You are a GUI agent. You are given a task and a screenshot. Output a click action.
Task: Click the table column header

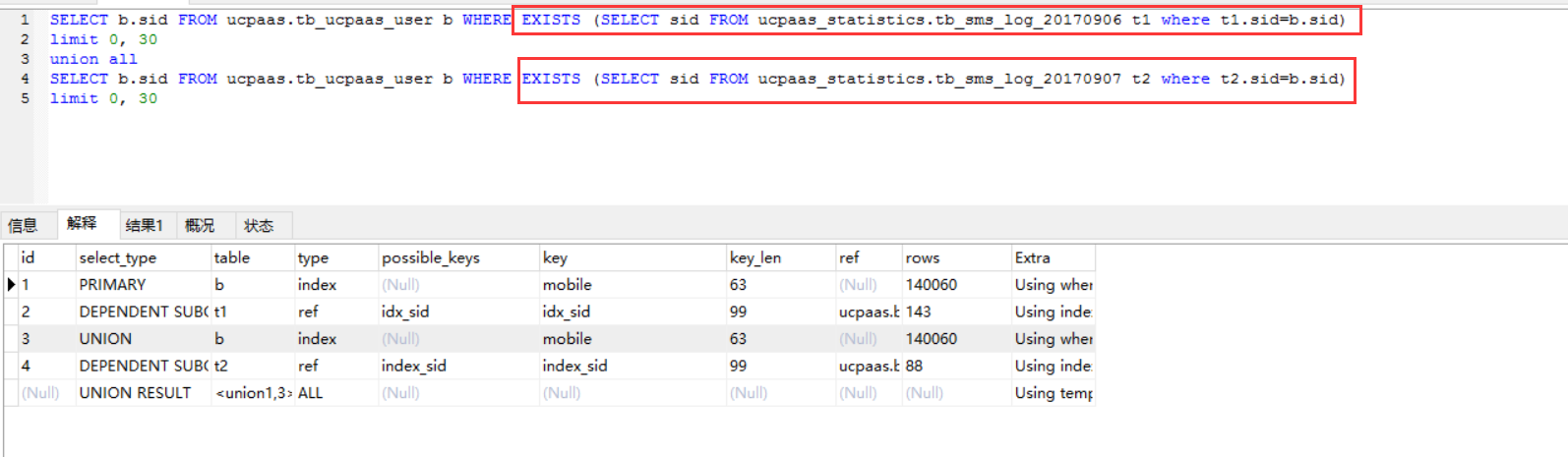pos(252,257)
